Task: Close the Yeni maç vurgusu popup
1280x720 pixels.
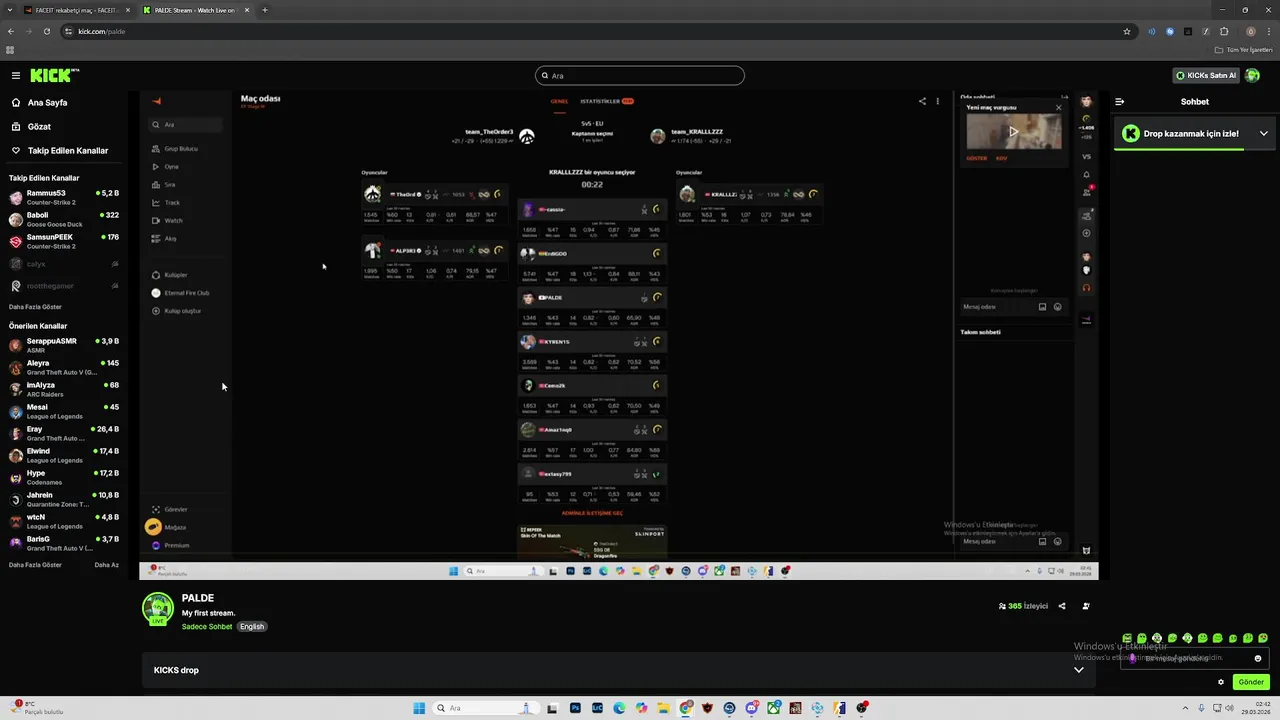Action: click(x=1059, y=107)
